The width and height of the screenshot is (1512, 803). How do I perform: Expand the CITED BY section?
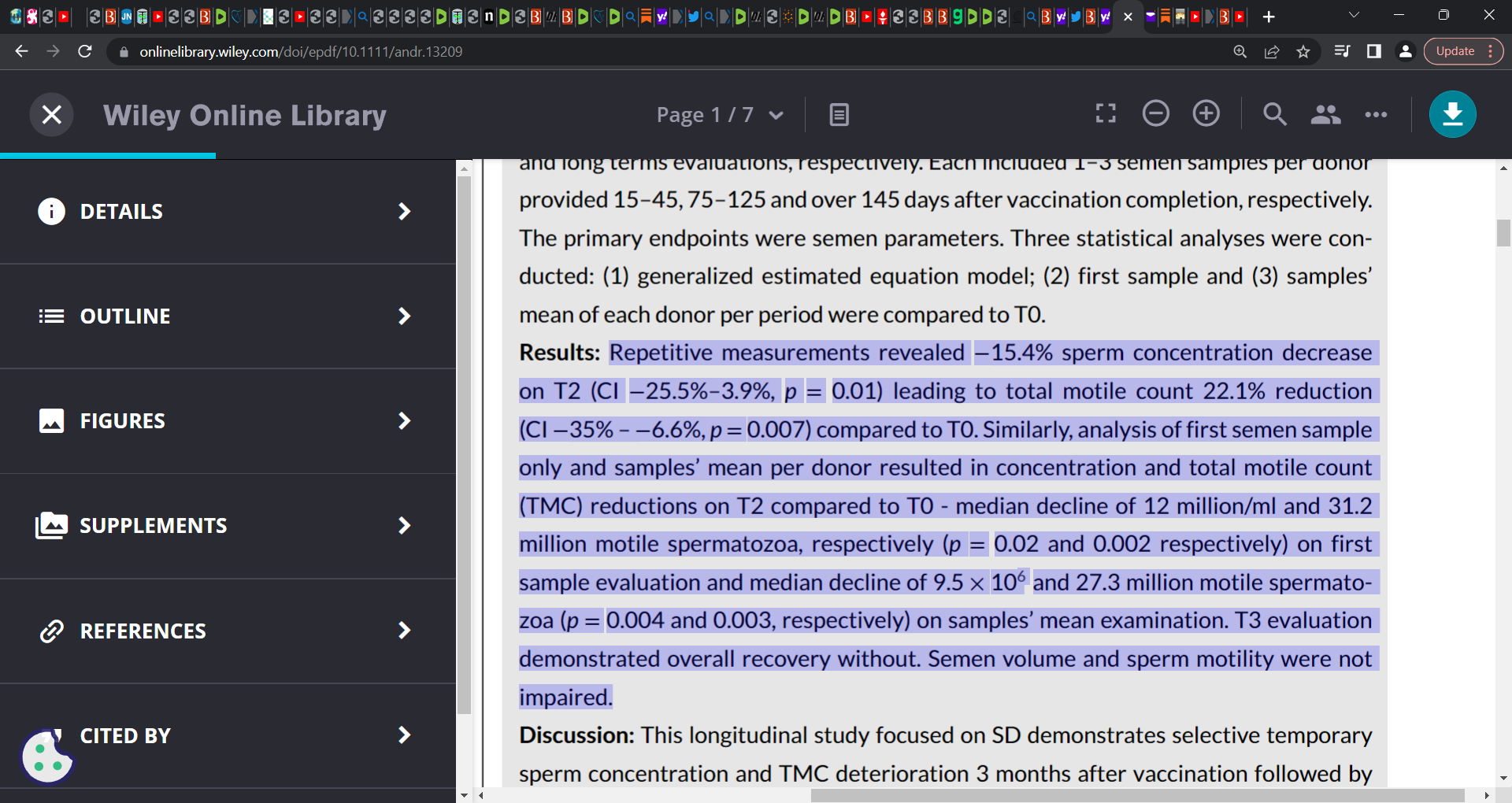(x=228, y=735)
